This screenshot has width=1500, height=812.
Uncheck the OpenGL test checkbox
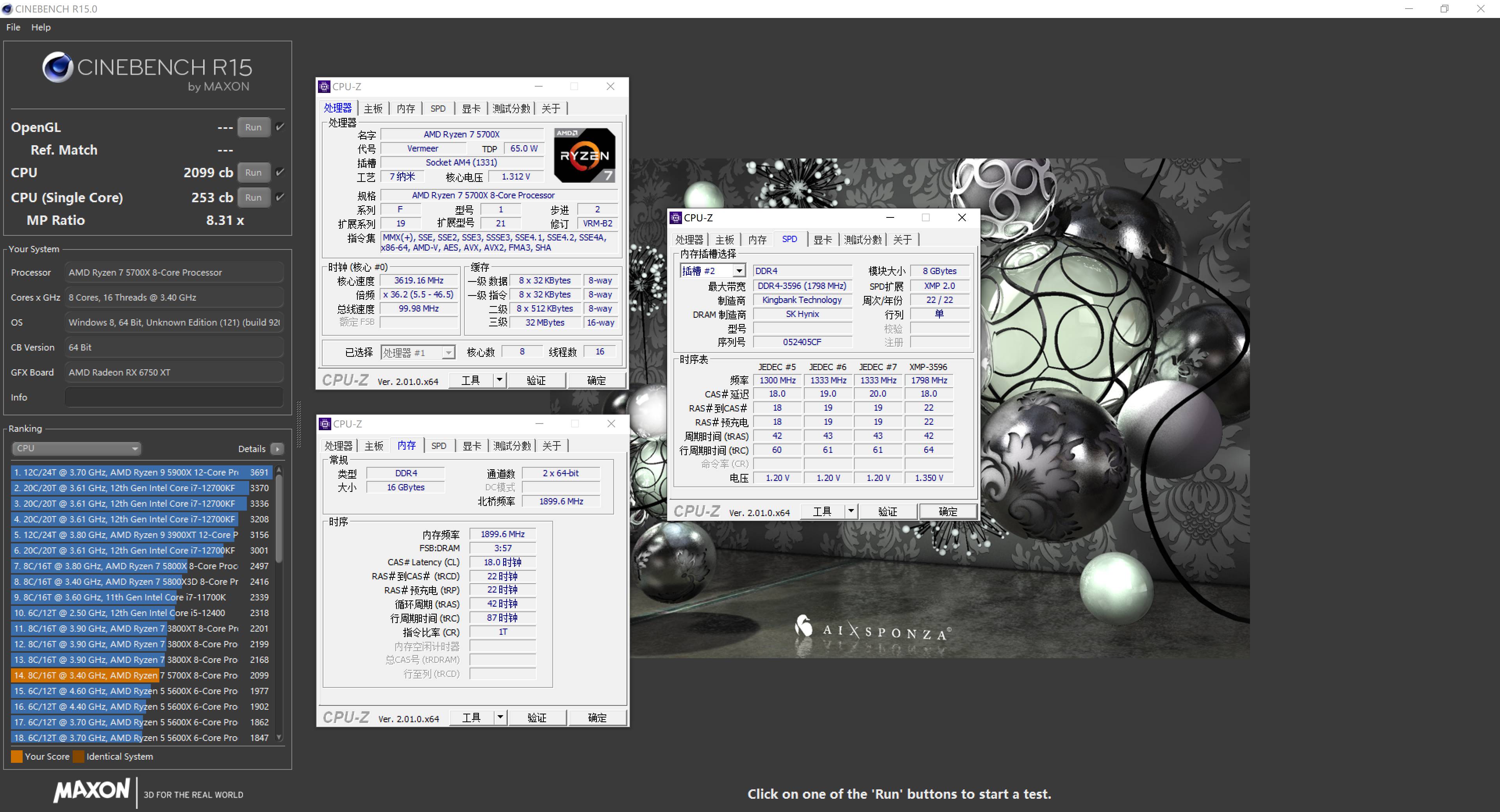(280, 127)
